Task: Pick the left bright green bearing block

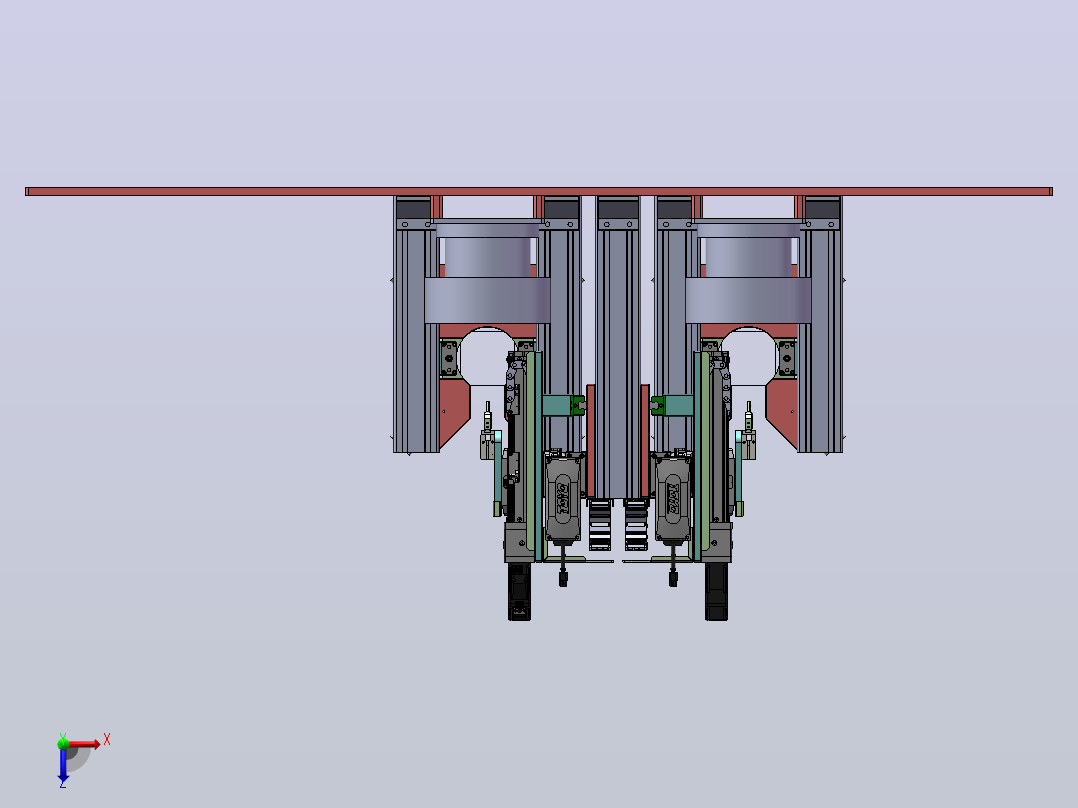Action: point(578,406)
